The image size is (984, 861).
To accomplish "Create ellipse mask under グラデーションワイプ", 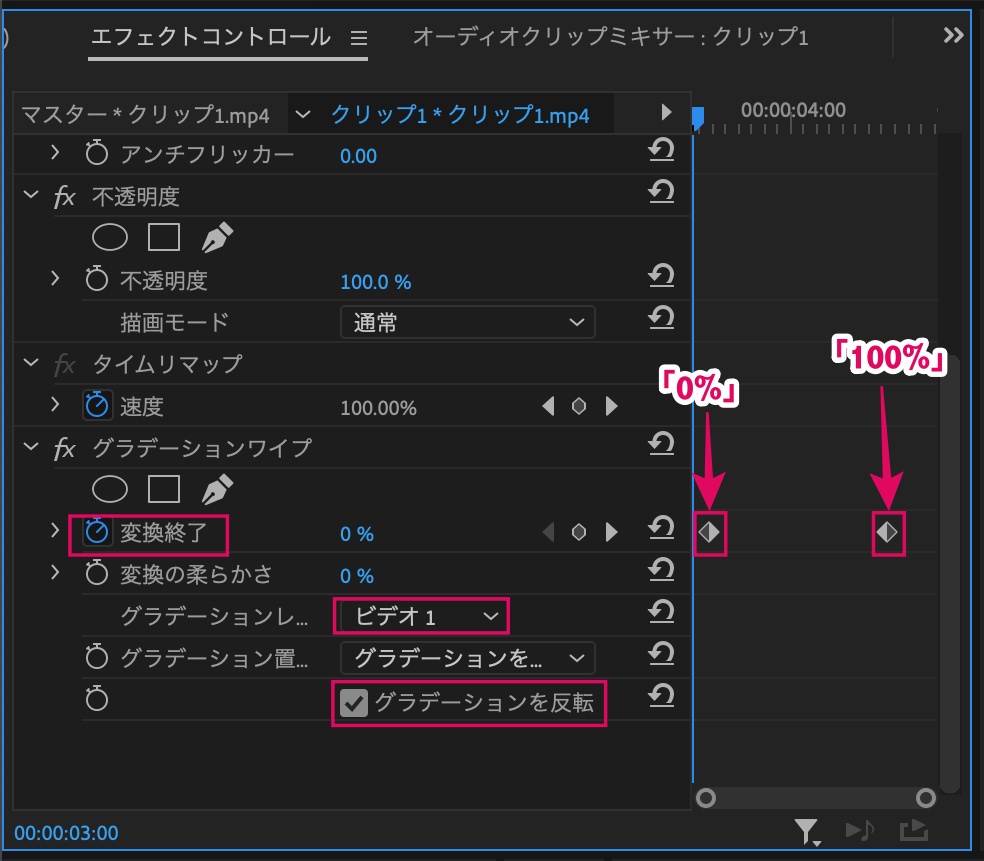I will coord(110,489).
